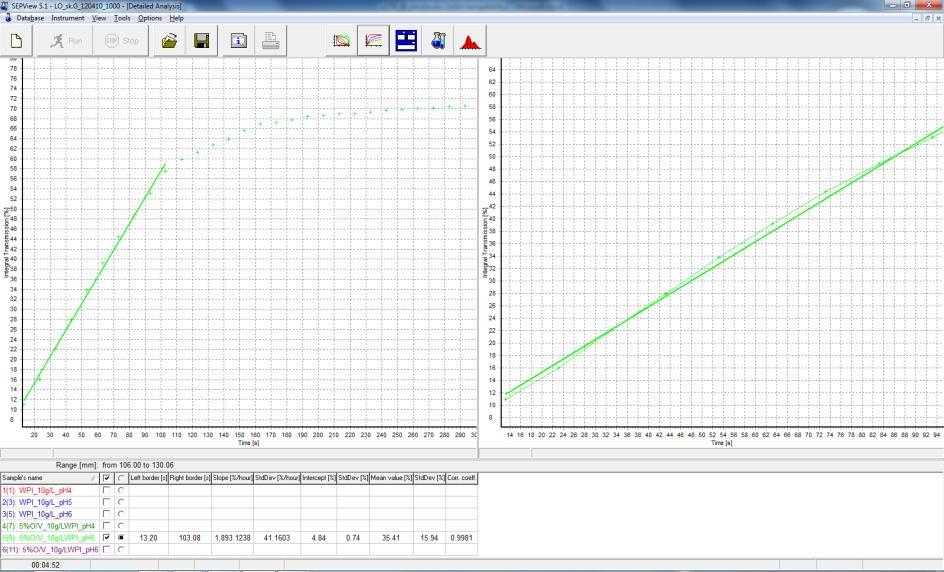Click the laboratory flasks icon

[x=438, y=41]
